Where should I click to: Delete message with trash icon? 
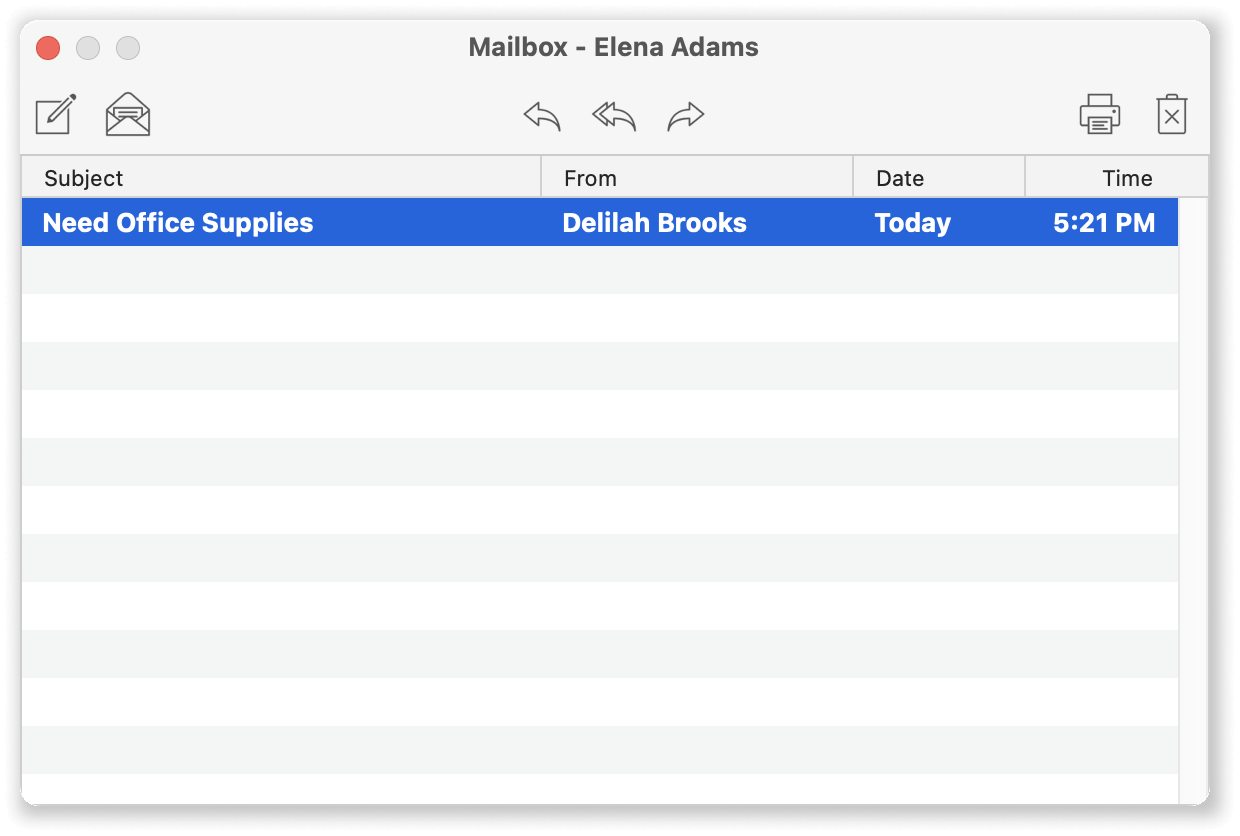[x=1172, y=114]
